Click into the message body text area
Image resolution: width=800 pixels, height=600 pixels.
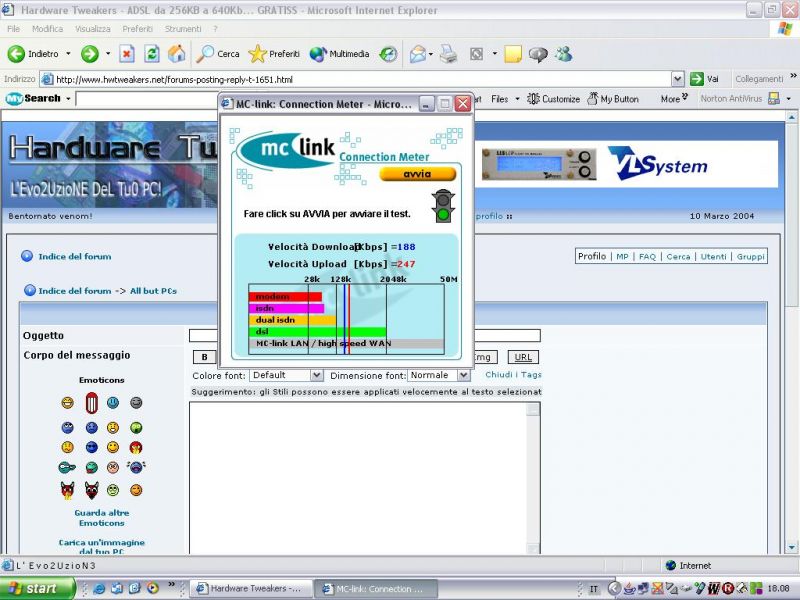[x=359, y=478]
